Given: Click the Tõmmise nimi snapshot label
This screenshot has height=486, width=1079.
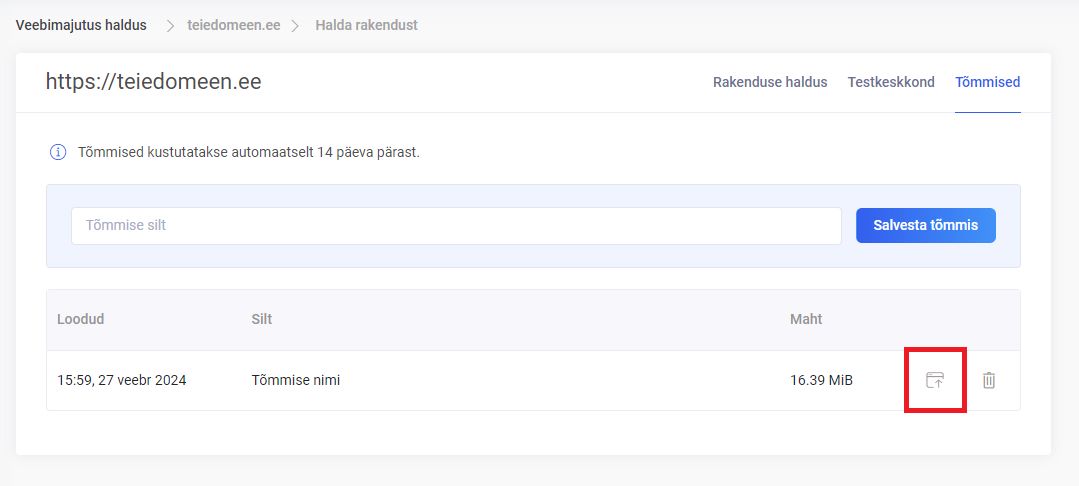Looking at the screenshot, I should 295,380.
